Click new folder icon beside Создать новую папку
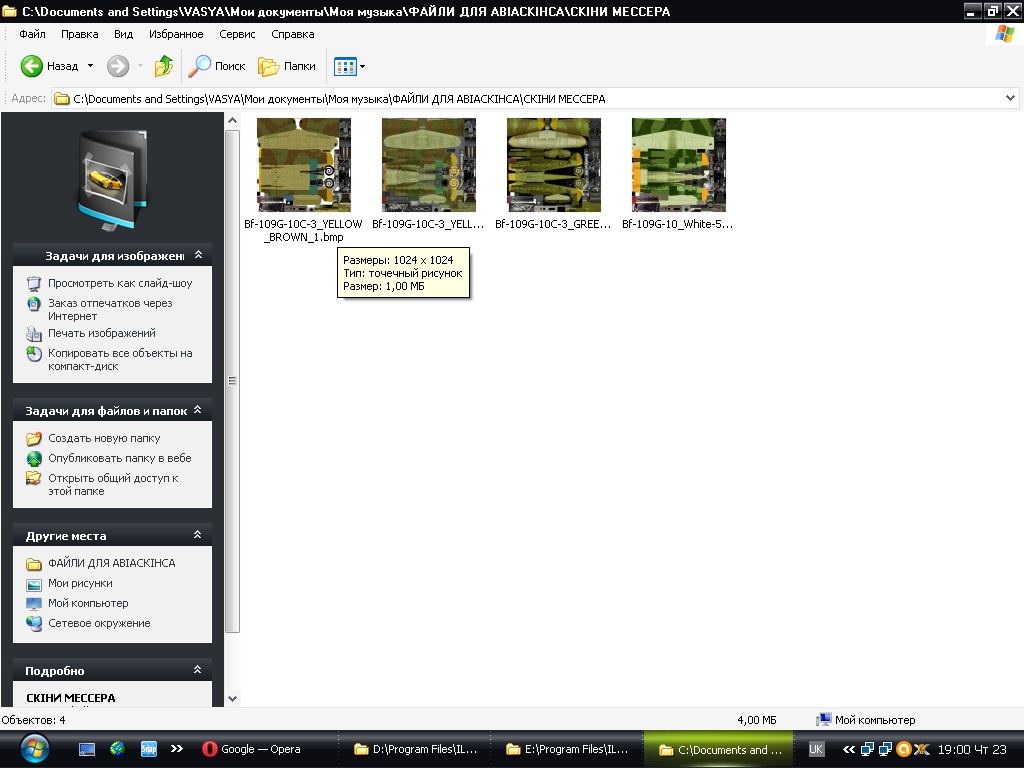This screenshot has width=1024, height=768. coord(34,439)
